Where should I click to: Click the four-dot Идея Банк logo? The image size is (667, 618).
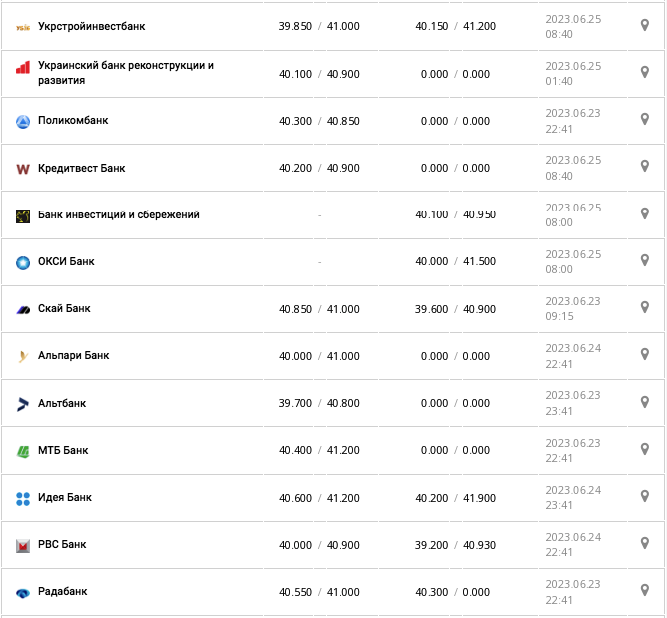coord(23,498)
